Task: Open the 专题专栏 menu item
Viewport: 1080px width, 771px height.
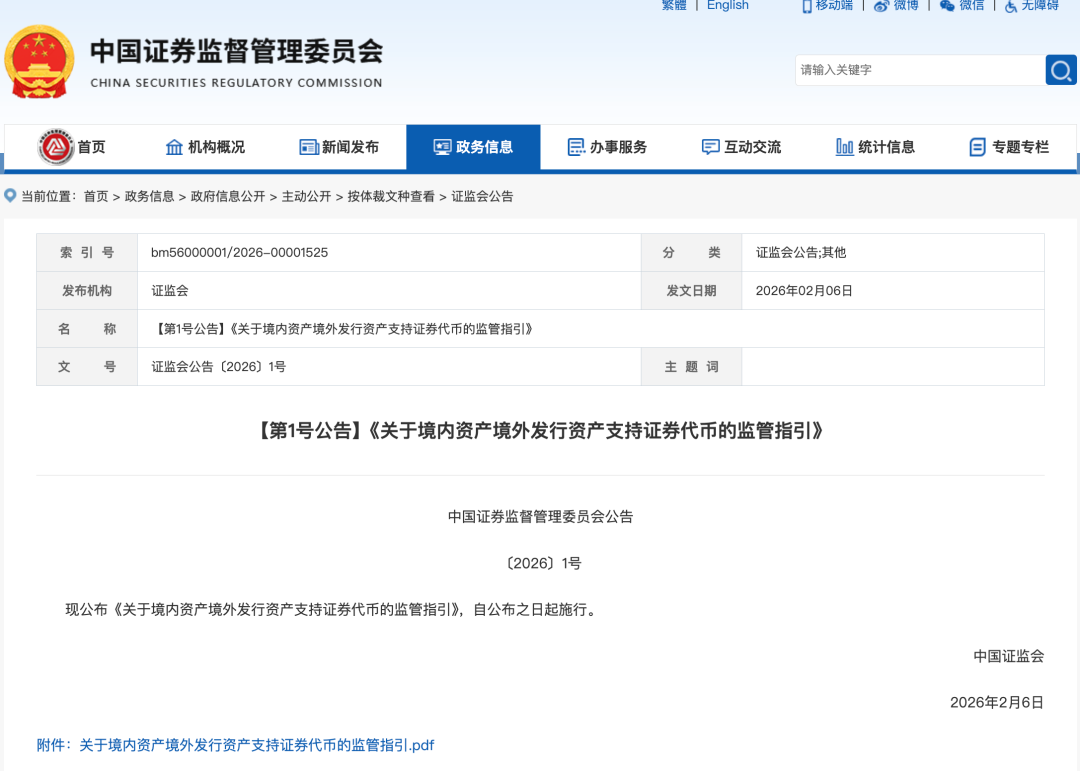Action: (x=1010, y=146)
